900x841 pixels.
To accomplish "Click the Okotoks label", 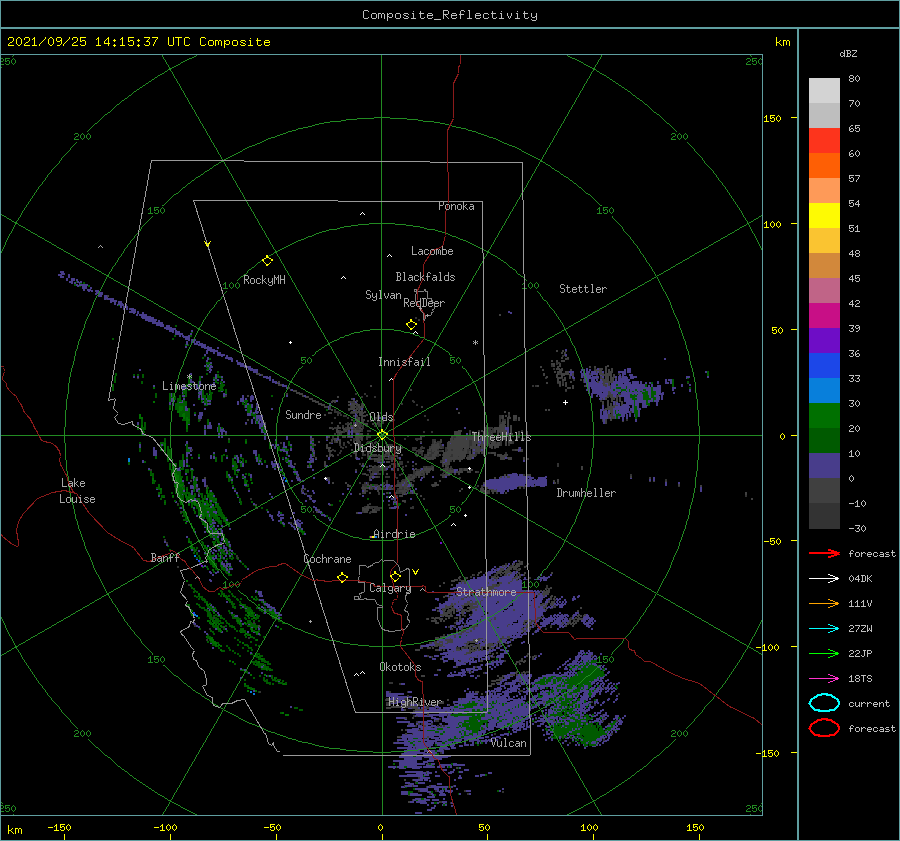I will click(400, 667).
